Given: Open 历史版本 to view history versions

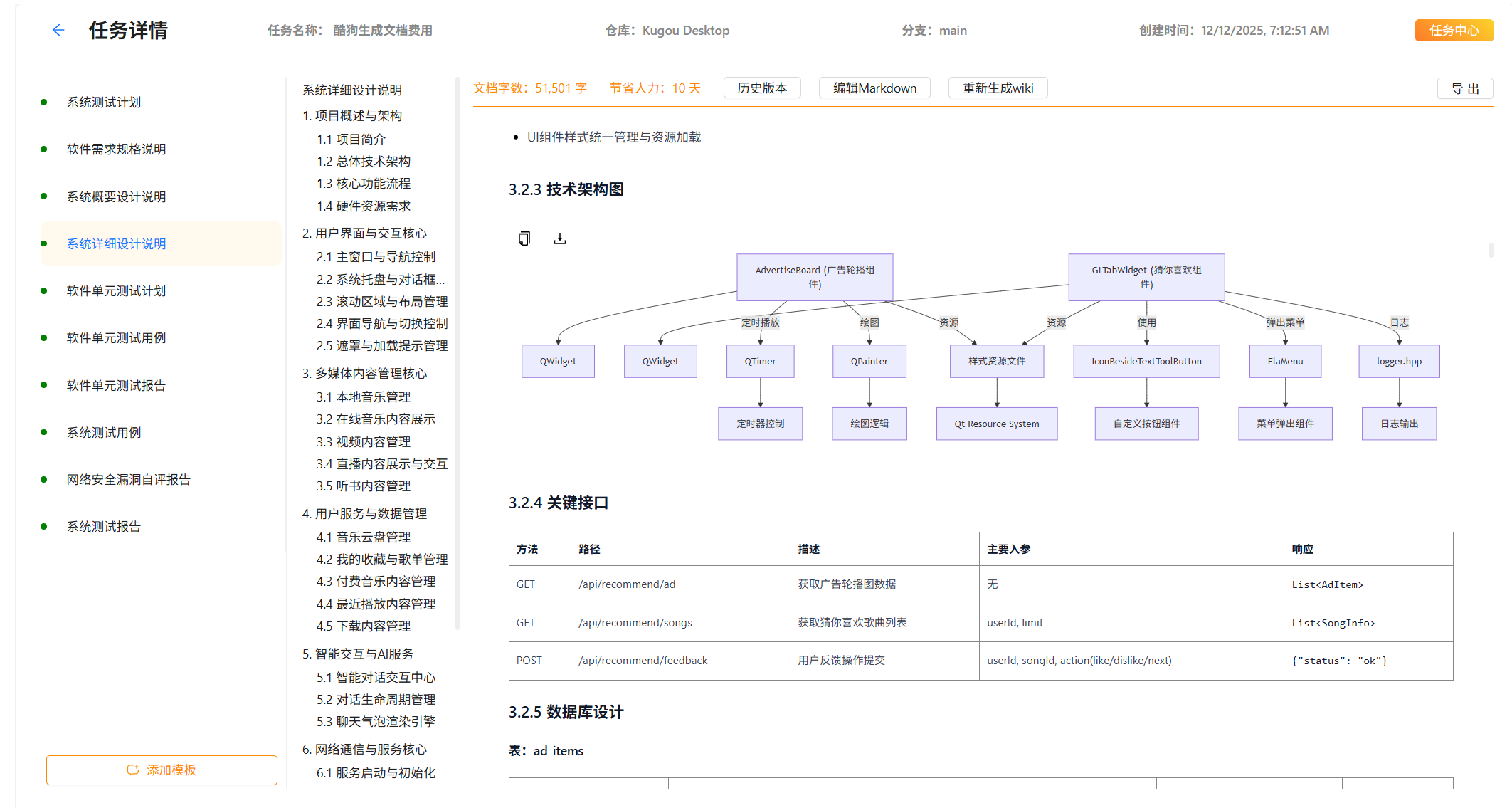Looking at the screenshot, I should tap(761, 88).
